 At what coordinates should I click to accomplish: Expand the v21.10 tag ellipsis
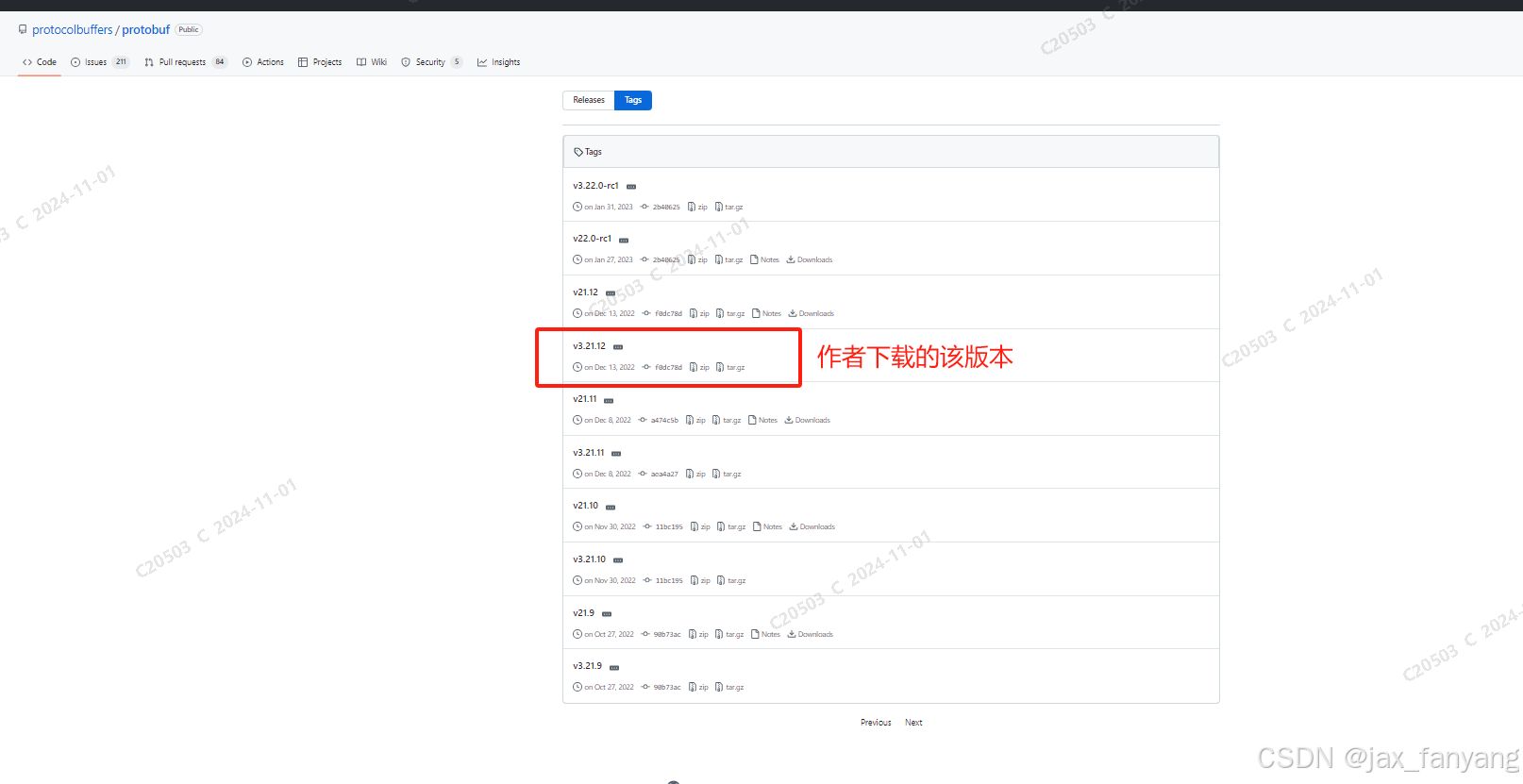611,507
